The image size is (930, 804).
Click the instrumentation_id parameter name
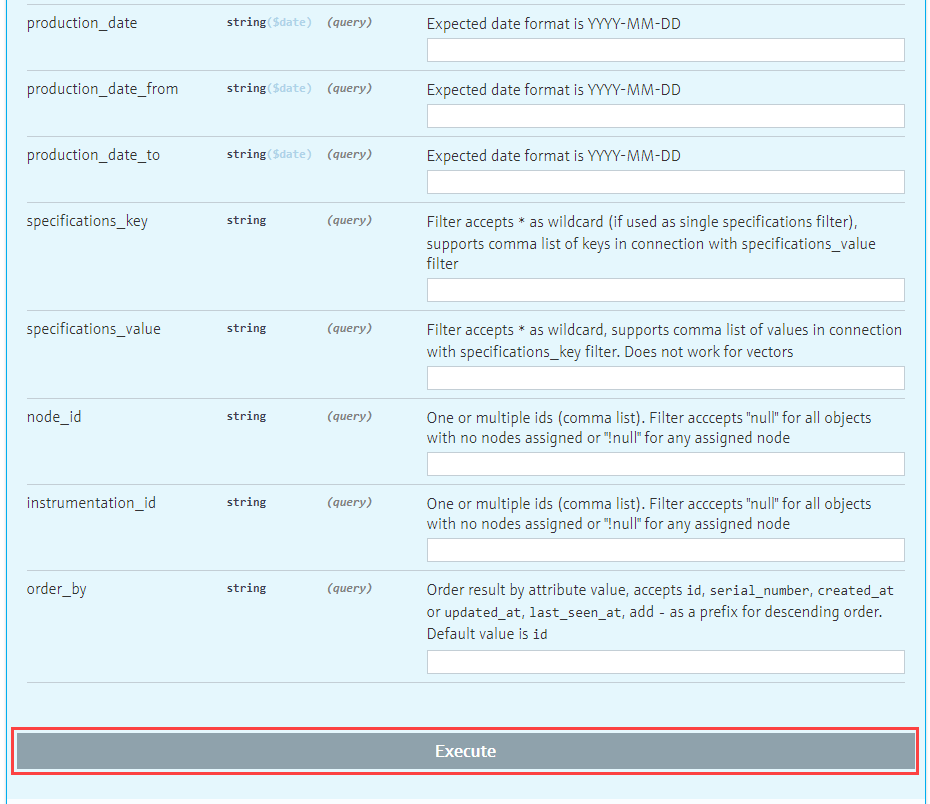tap(91, 503)
